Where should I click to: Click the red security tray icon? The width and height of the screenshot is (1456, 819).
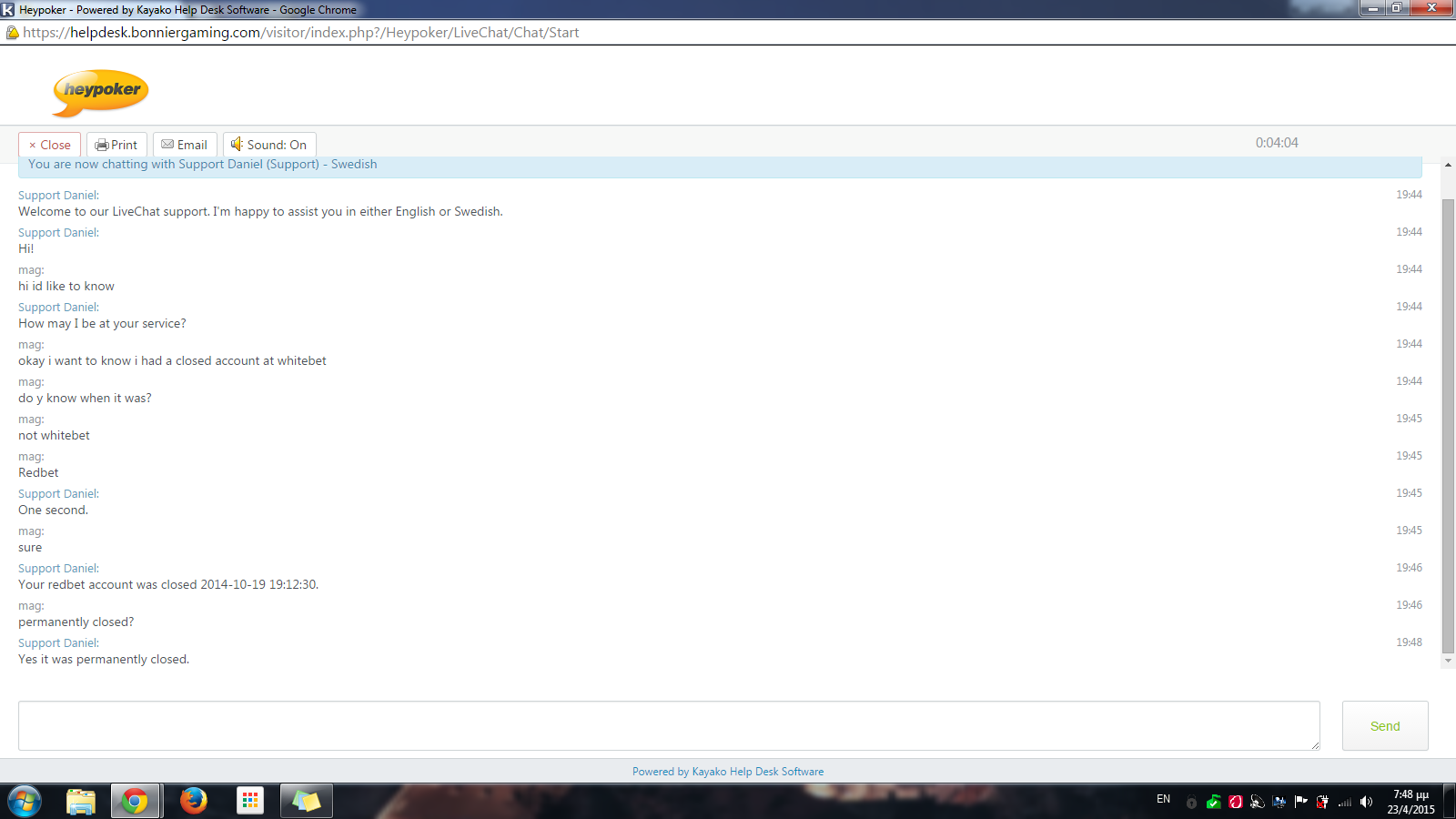(x=1235, y=802)
